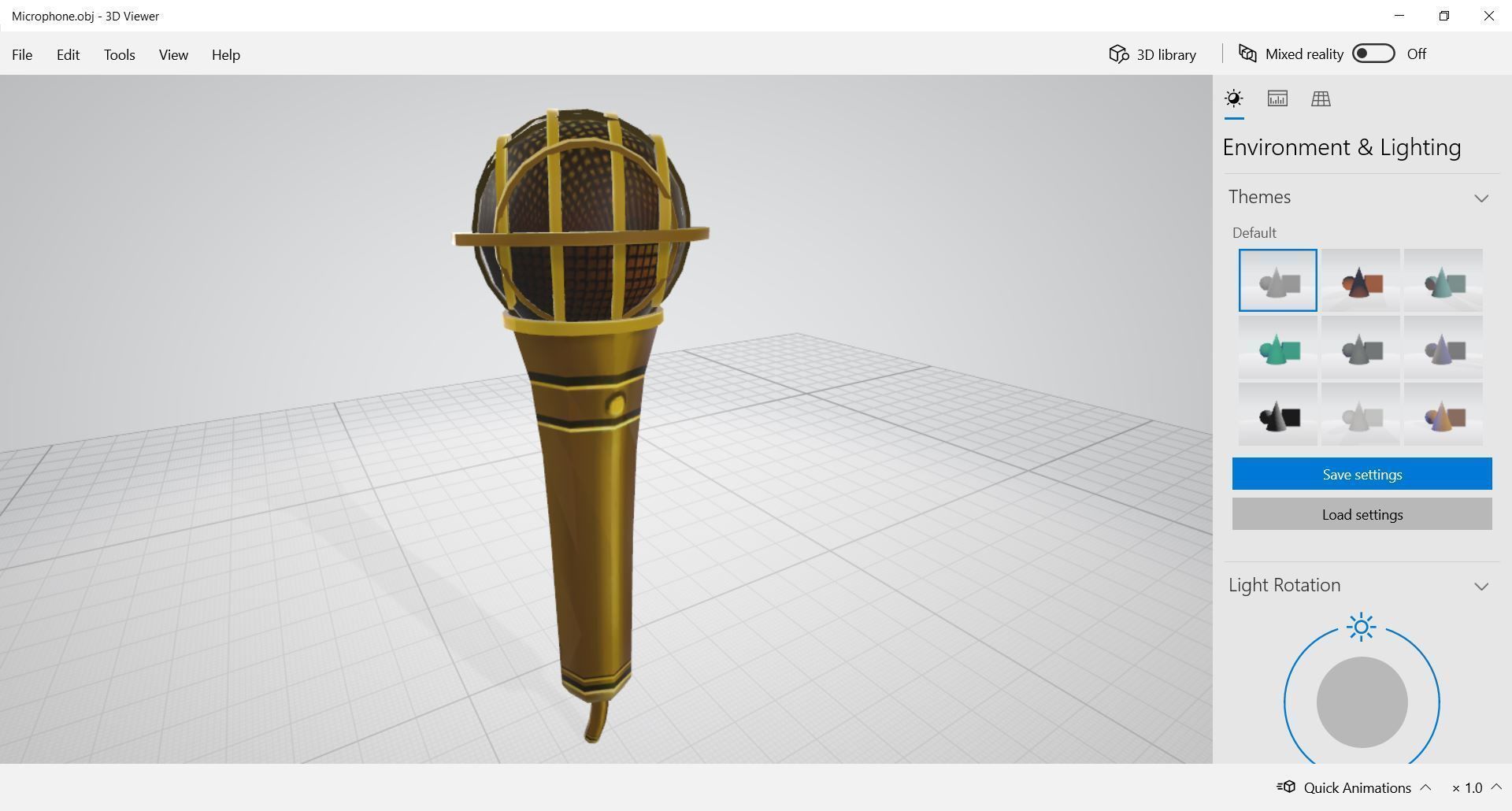Click the × 1.0 speed value
Viewport: 1512px width, 811px height.
pos(1467,787)
